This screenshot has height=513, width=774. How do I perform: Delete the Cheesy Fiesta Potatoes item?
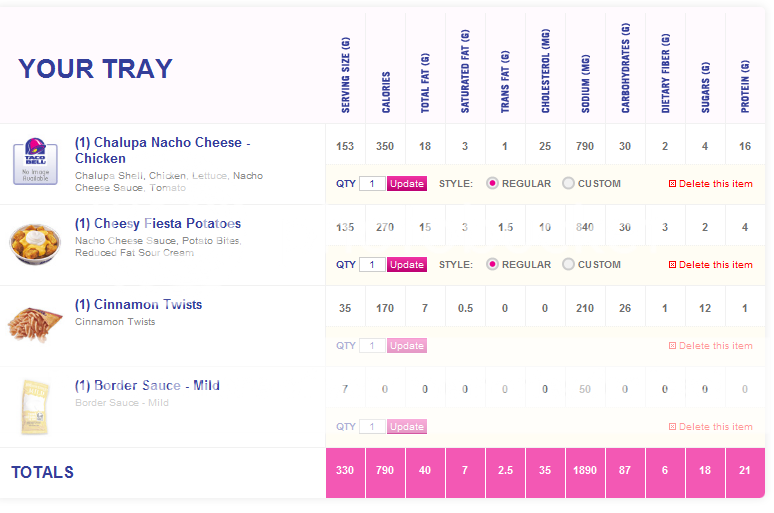pyautogui.click(x=710, y=265)
